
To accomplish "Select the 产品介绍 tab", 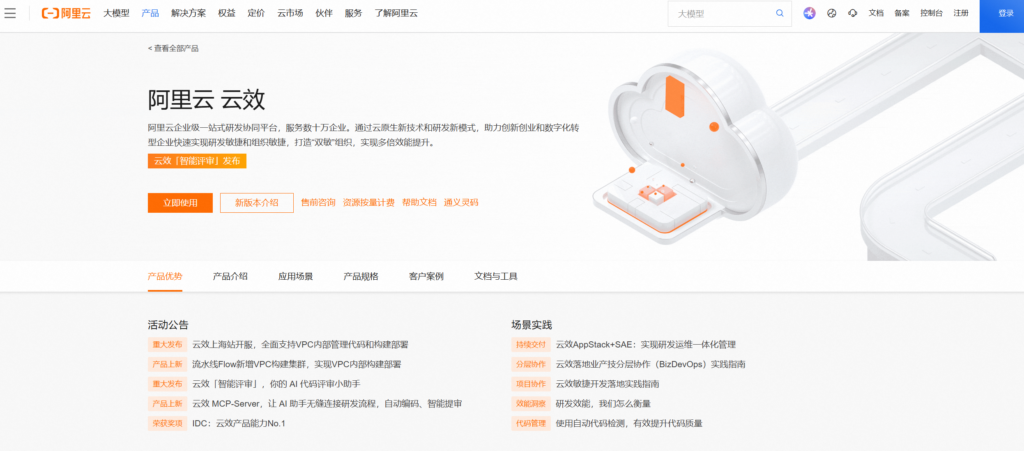I will pos(230,276).
